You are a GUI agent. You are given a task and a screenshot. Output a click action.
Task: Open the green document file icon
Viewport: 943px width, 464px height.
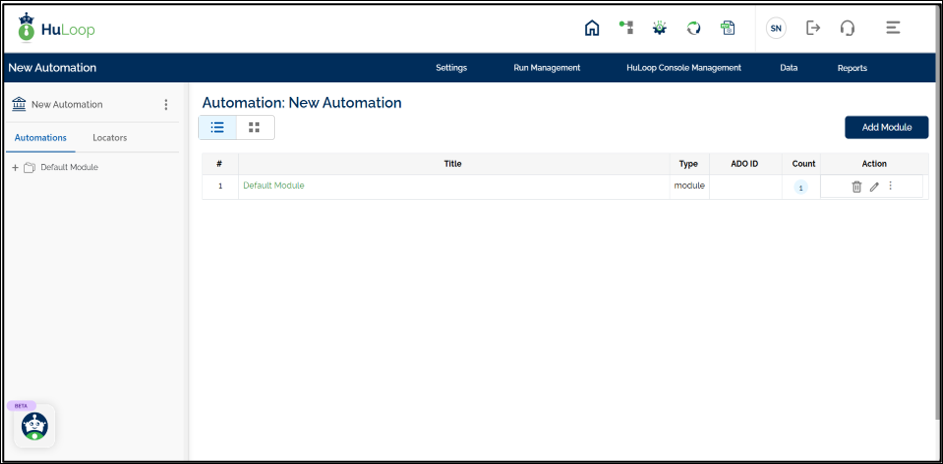point(728,28)
